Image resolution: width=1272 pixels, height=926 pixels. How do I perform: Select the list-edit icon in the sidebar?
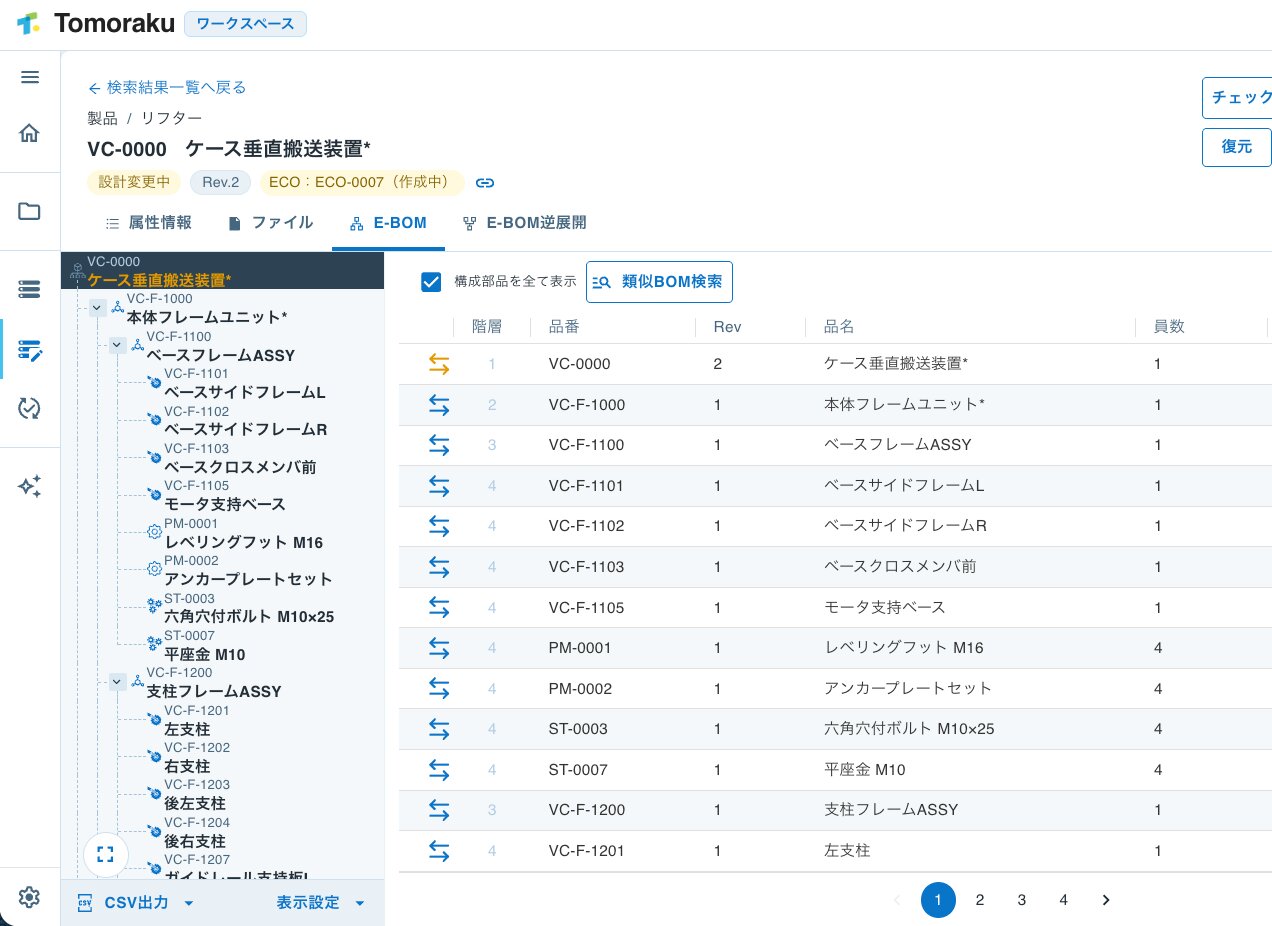pos(30,350)
